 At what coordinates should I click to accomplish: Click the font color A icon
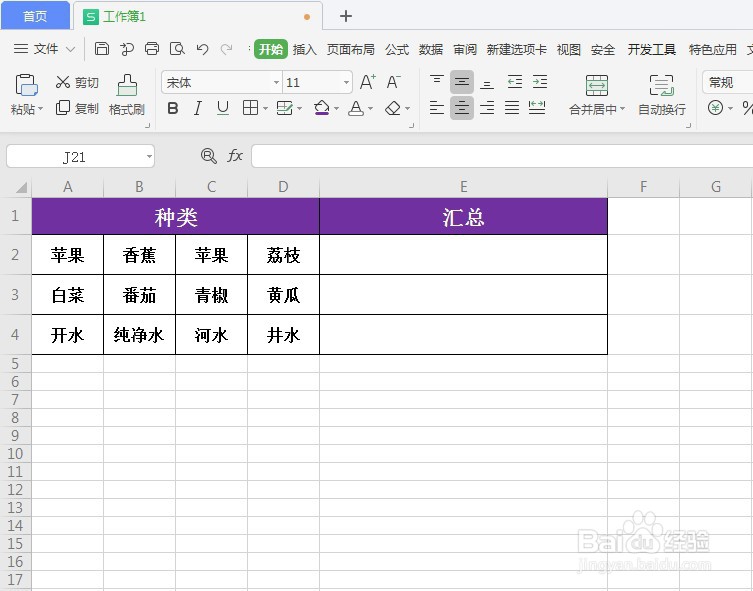tap(355, 109)
